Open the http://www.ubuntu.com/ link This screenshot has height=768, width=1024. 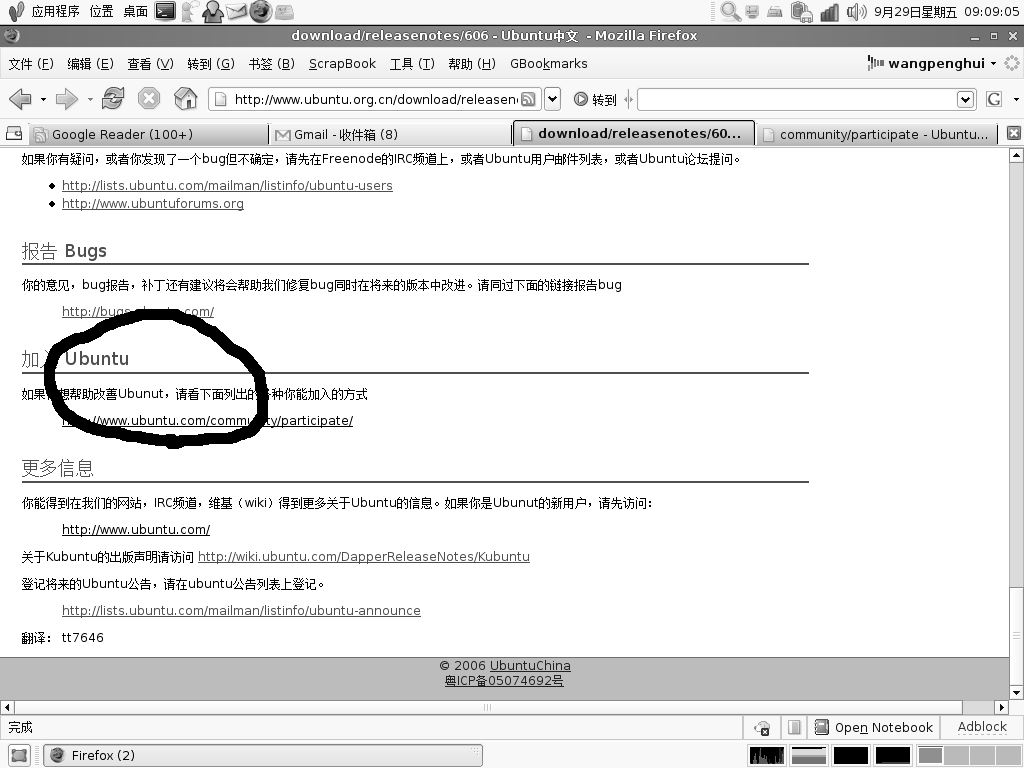click(x=136, y=530)
